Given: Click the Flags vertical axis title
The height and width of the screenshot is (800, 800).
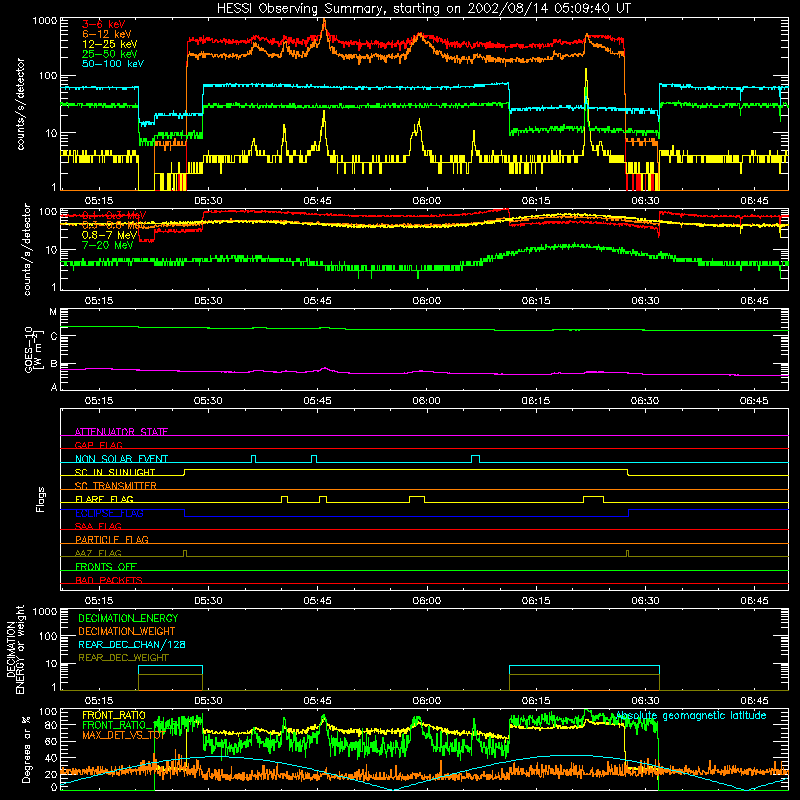Looking at the screenshot, I should pyautogui.click(x=40, y=500).
